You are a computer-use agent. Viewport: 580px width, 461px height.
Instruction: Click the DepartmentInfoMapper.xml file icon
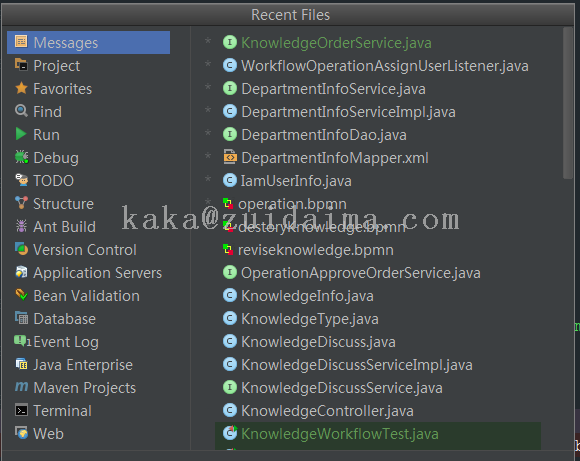(230, 157)
